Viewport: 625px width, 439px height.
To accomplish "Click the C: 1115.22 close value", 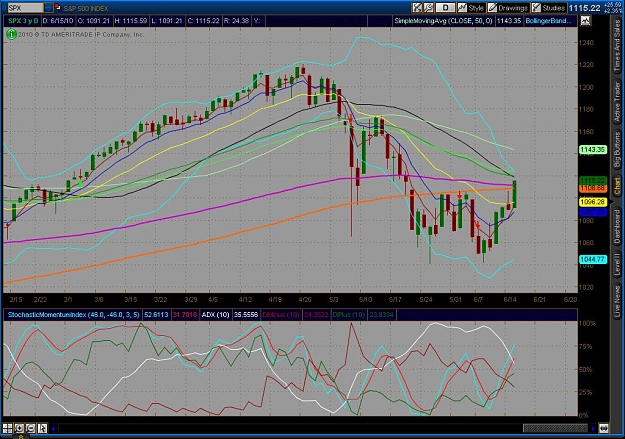I will [x=203, y=21].
